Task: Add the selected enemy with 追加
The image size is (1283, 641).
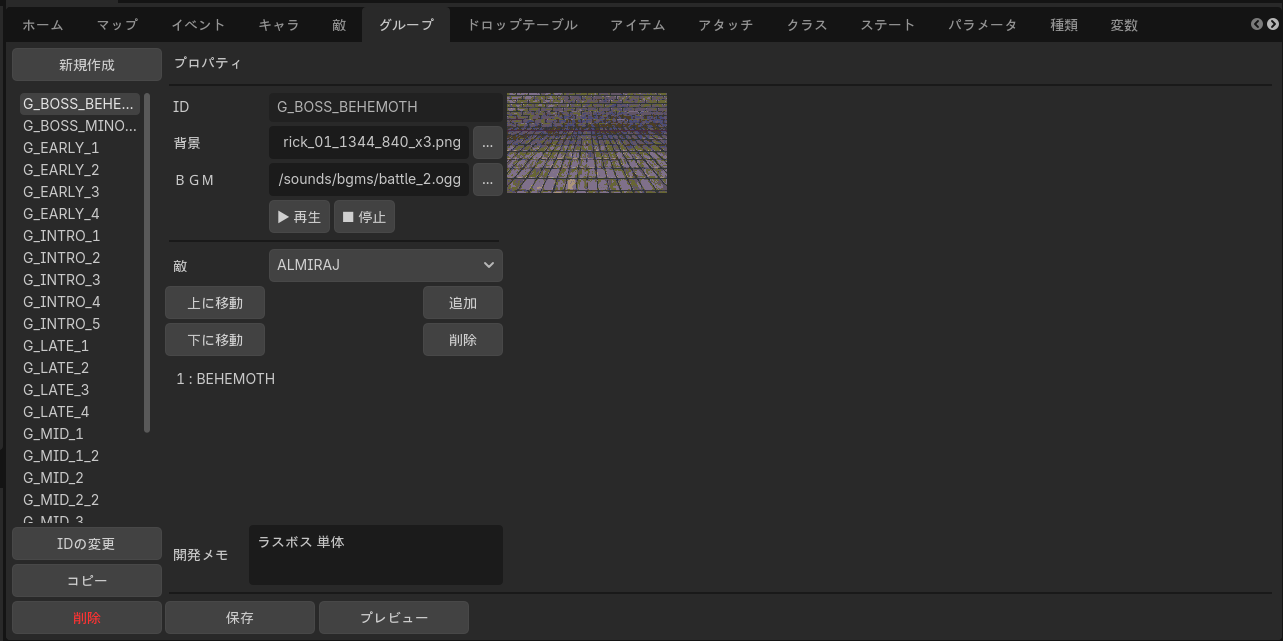Action: coord(463,303)
